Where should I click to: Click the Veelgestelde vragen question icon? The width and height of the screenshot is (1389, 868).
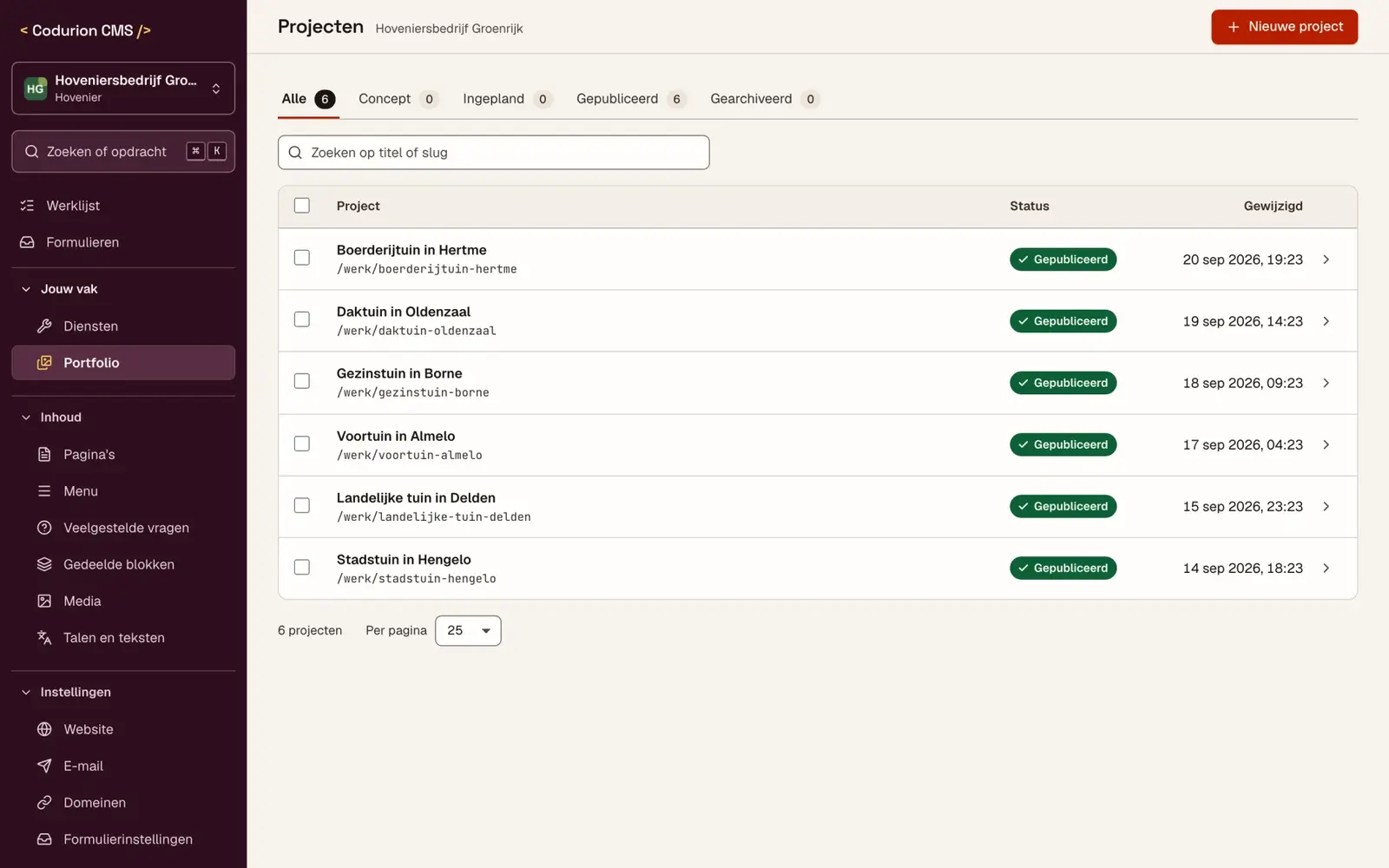click(44, 528)
